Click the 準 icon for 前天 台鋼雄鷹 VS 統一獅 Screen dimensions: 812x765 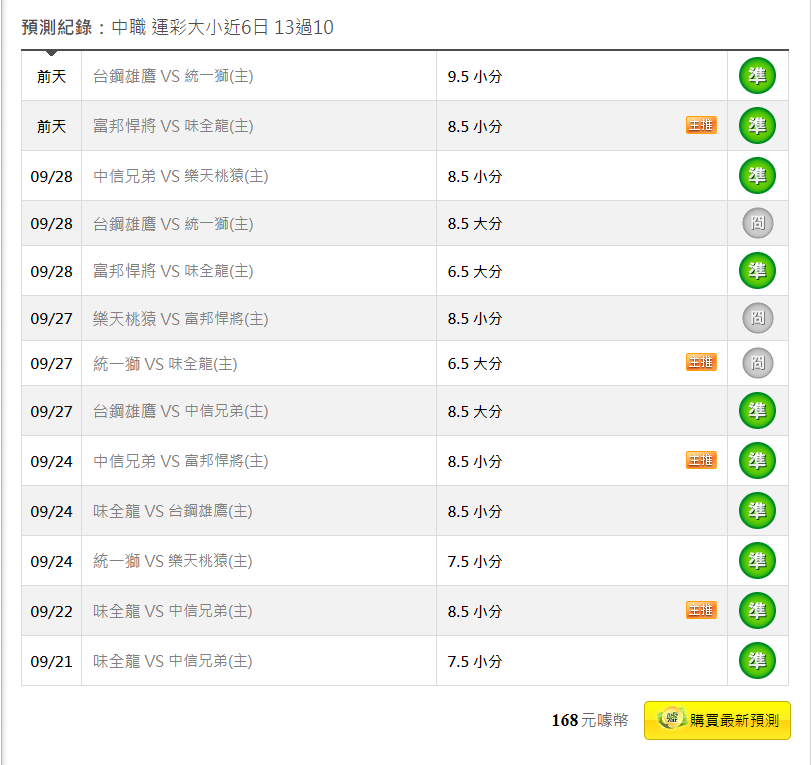757,76
